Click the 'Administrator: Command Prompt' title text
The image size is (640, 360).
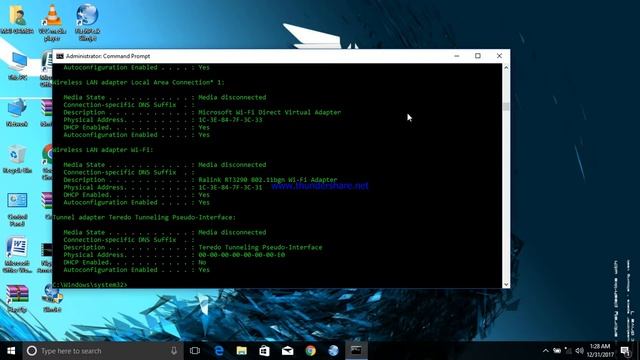pyautogui.click(x=108, y=56)
